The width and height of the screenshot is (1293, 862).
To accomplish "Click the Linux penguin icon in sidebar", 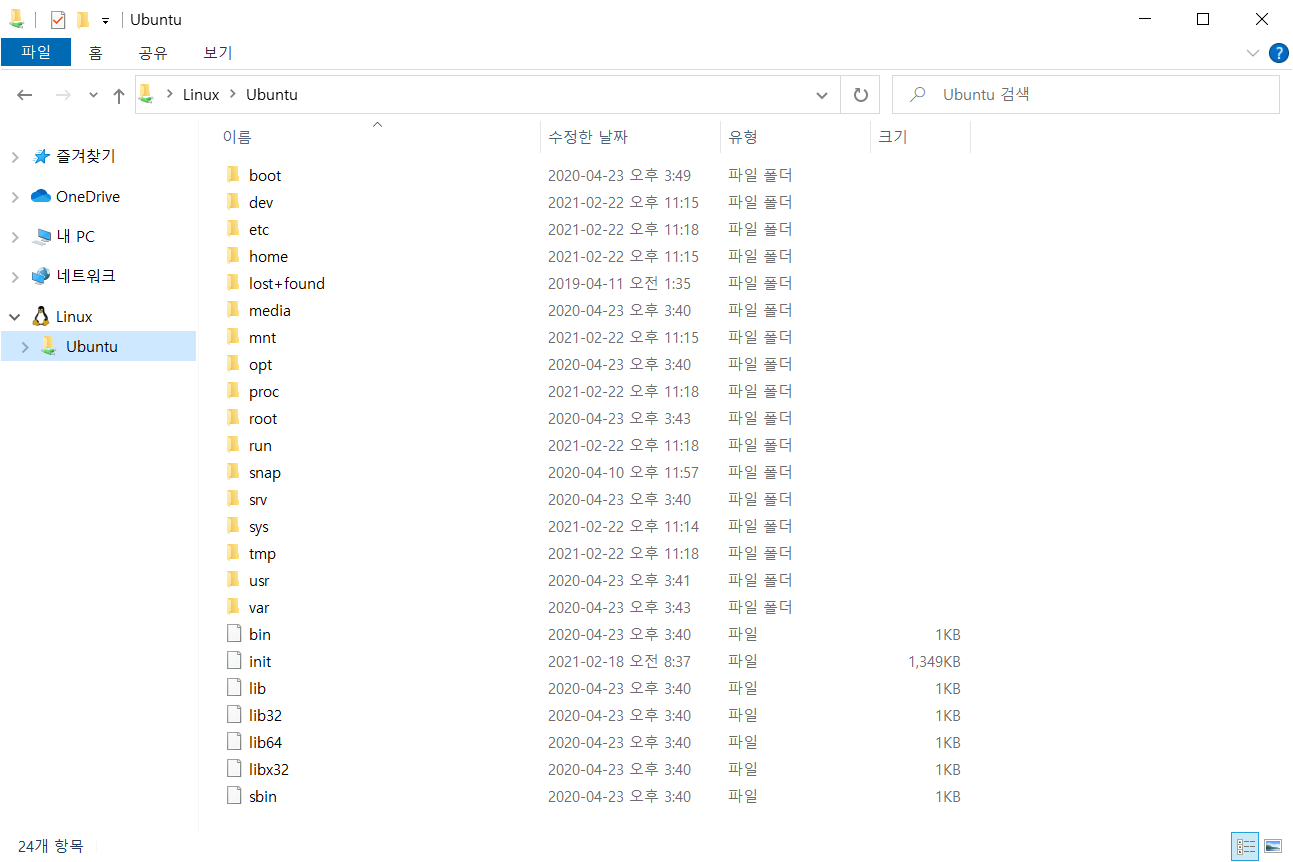I will pos(41,316).
